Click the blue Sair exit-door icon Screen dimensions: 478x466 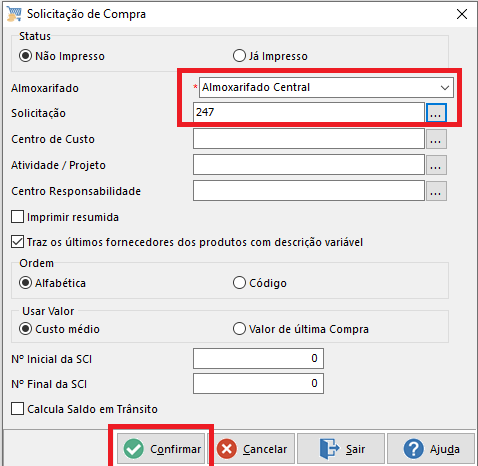[x=329, y=449]
